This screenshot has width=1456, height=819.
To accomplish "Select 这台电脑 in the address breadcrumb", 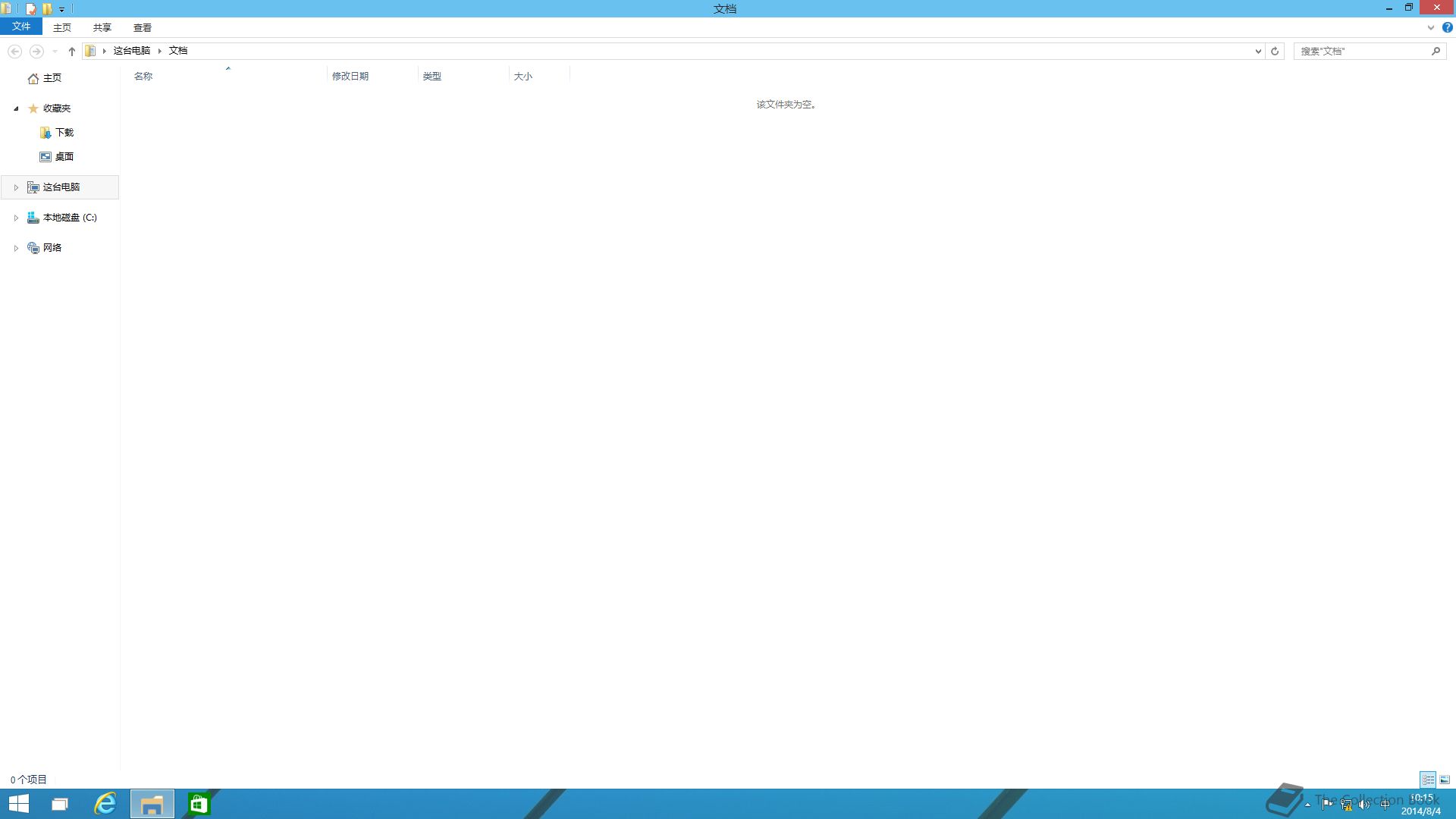I will point(132,51).
